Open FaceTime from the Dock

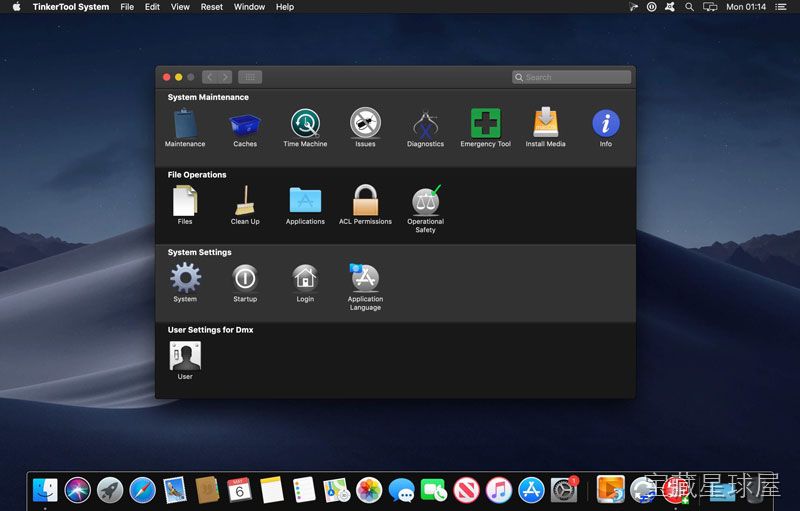coord(434,490)
